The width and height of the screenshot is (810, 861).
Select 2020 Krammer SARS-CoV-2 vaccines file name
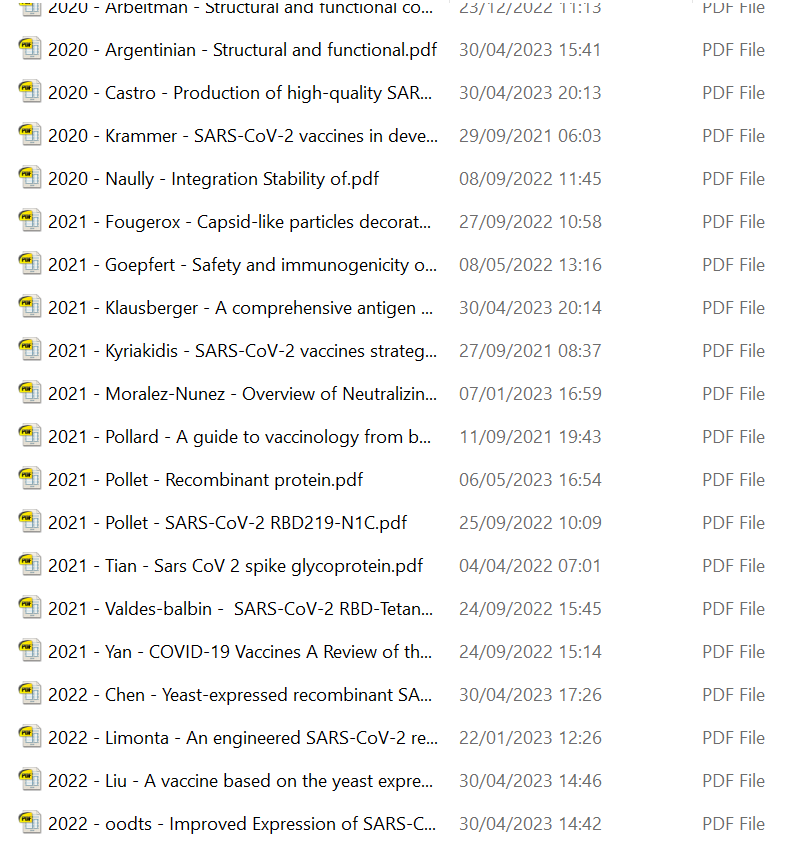[x=243, y=136]
